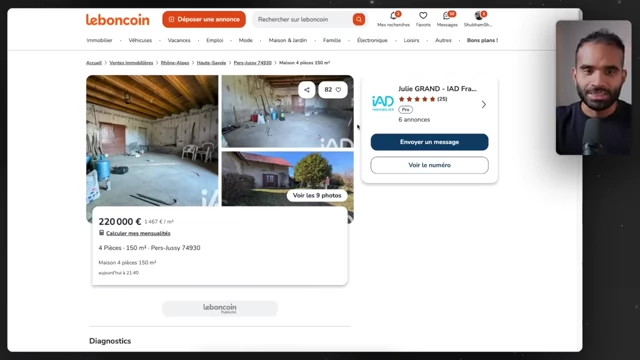The height and width of the screenshot is (360, 640).
Task: Click Ventes immobilières breadcrumb link
Action: tap(131, 63)
